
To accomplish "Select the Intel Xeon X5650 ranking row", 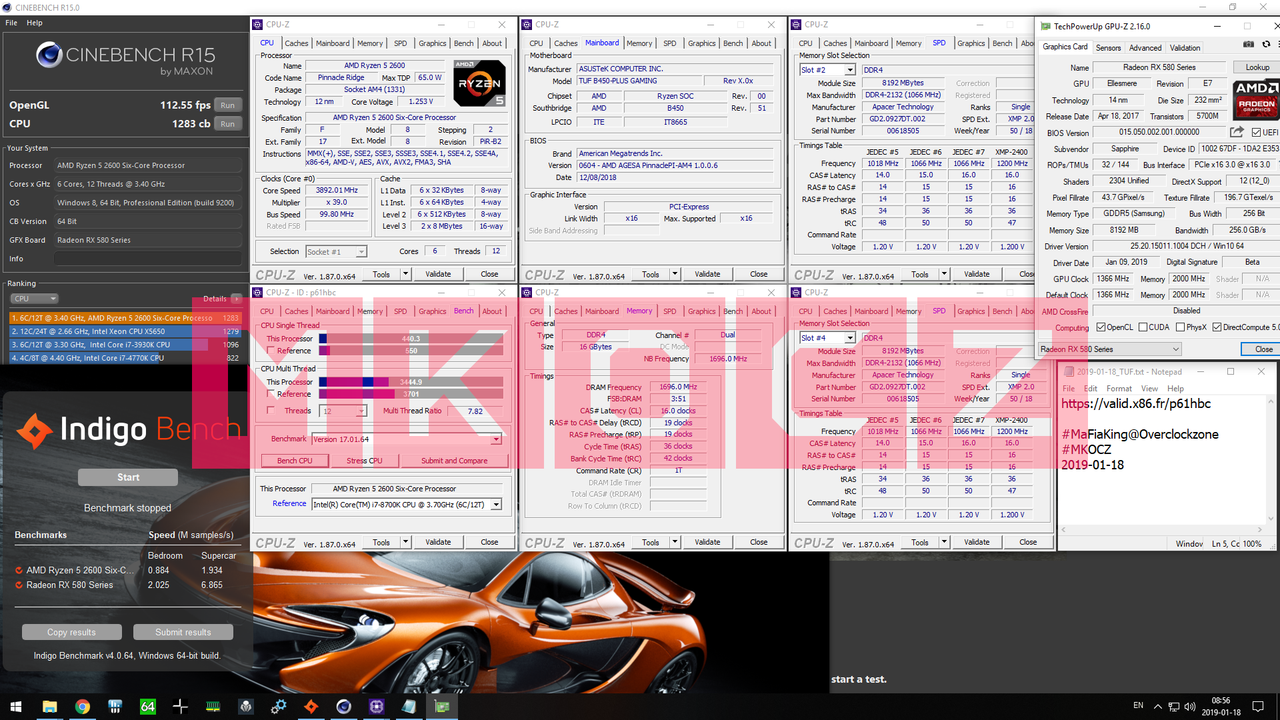I will 124,331.
